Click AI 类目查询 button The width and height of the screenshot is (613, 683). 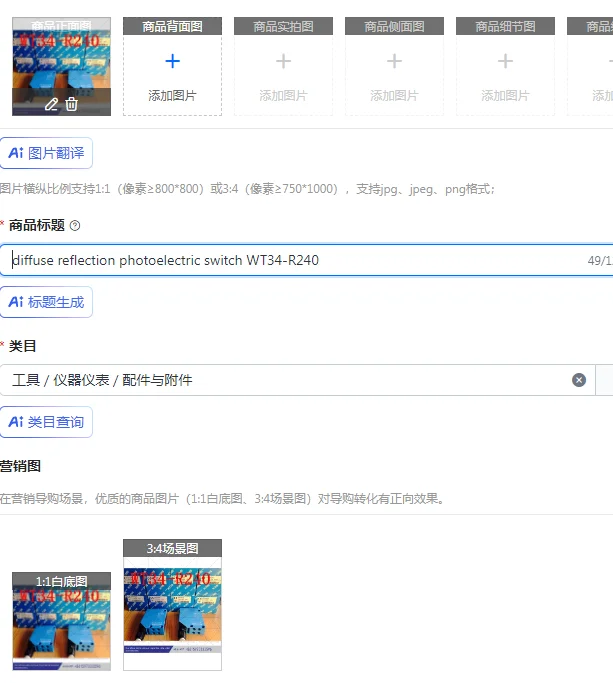(x=46, y=422)
